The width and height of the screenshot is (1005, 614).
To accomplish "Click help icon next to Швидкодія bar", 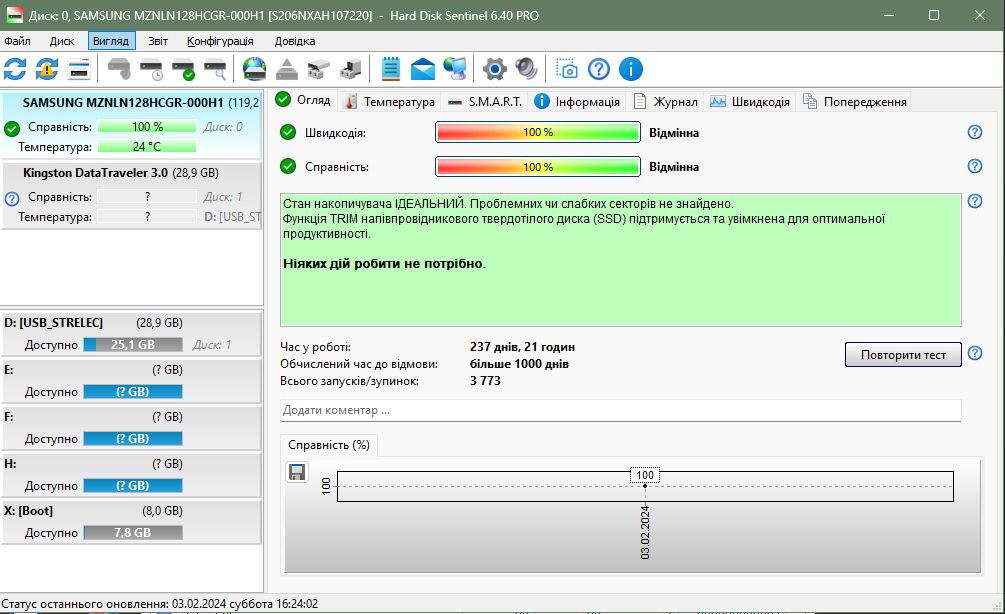I will click(975, 132).
